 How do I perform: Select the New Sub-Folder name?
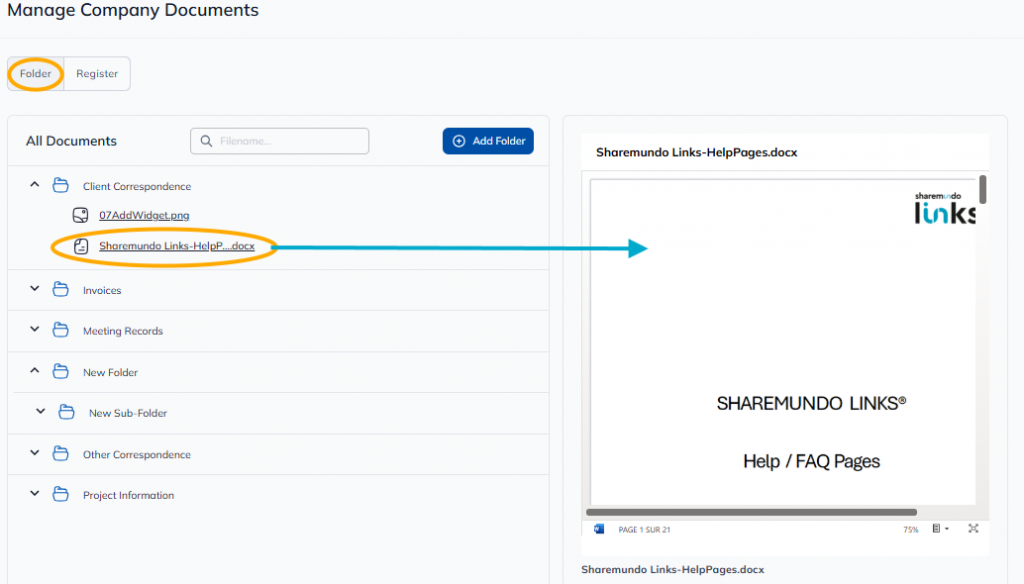tap(128, 414)
